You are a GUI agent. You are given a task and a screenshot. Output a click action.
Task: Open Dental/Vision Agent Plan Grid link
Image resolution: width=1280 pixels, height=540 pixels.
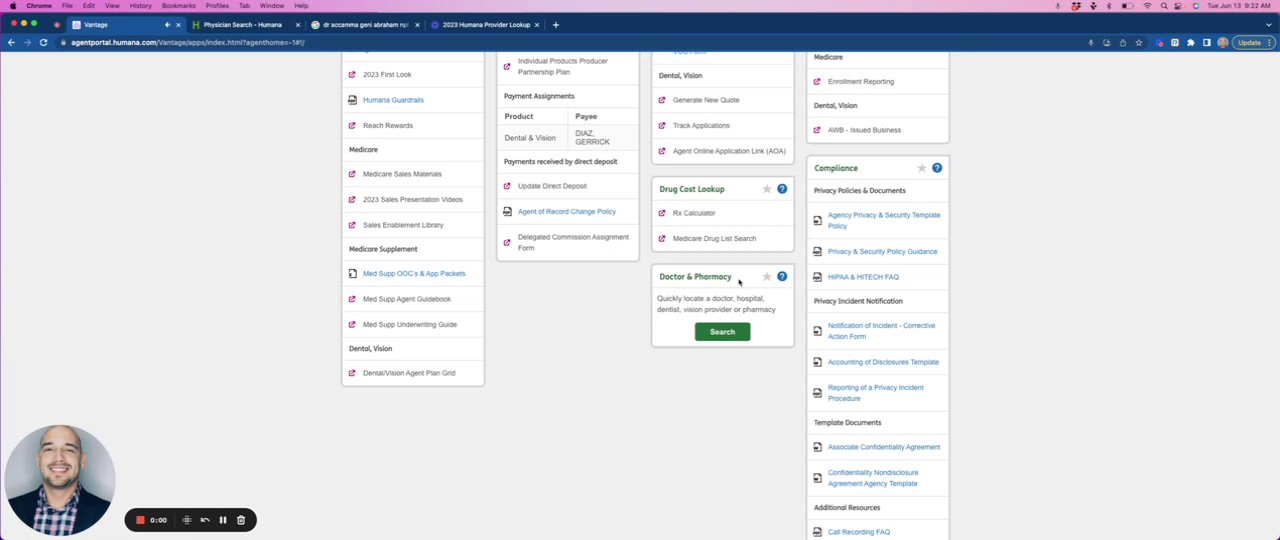[x=409, y=373]
